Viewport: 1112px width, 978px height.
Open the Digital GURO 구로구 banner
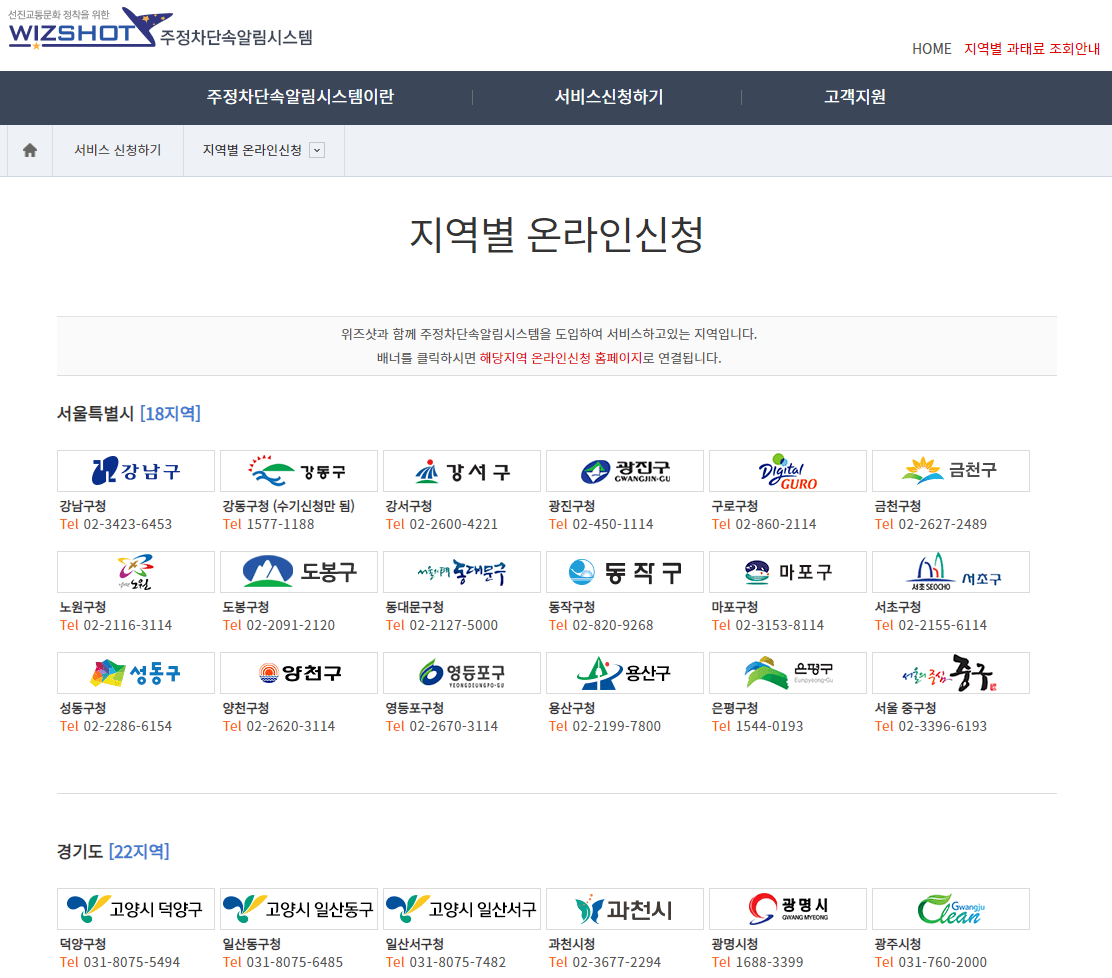[x=787, y=470]
